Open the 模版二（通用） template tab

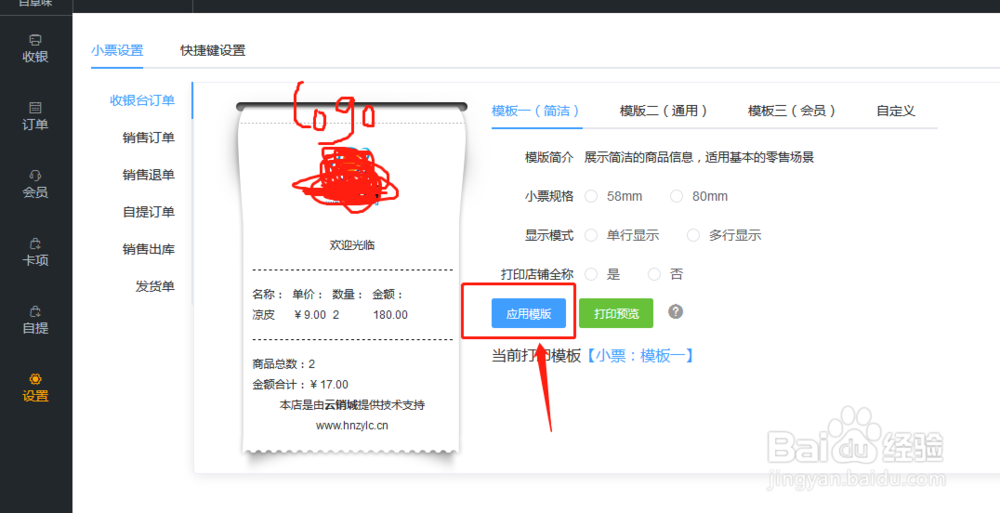pyautogui.click(x=665, y=111)
